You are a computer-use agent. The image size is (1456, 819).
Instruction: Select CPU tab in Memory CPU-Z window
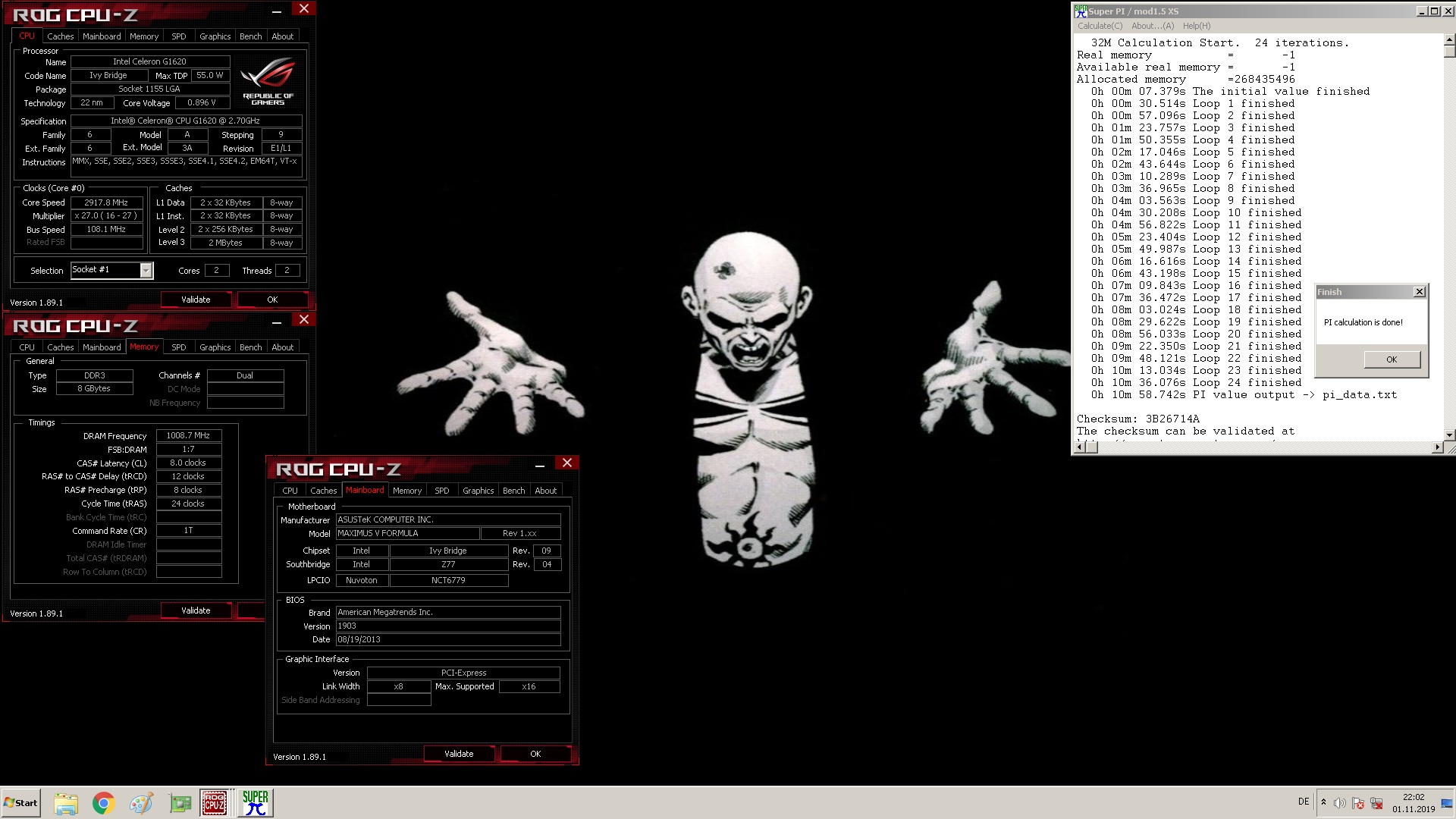[27, 347]
